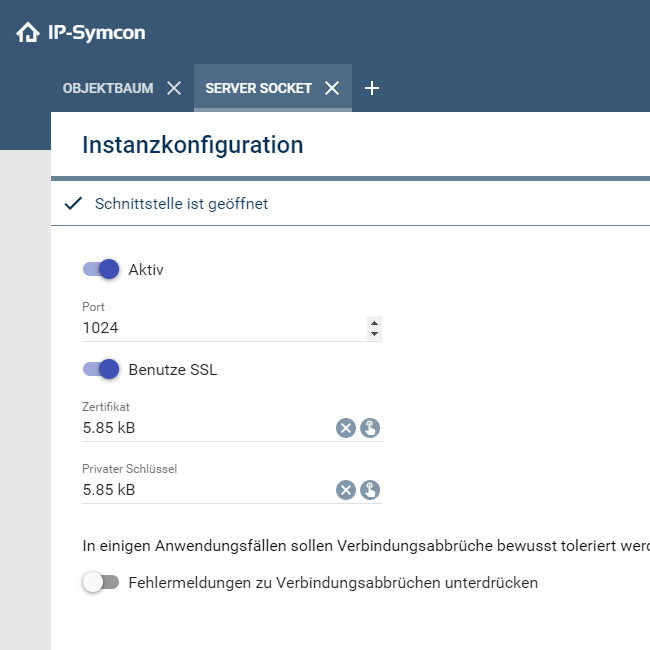Image resolution: width=650 pixels, height=650 pixels.
Task: Disable the Aktiv switch
Action: click(101, 270)
